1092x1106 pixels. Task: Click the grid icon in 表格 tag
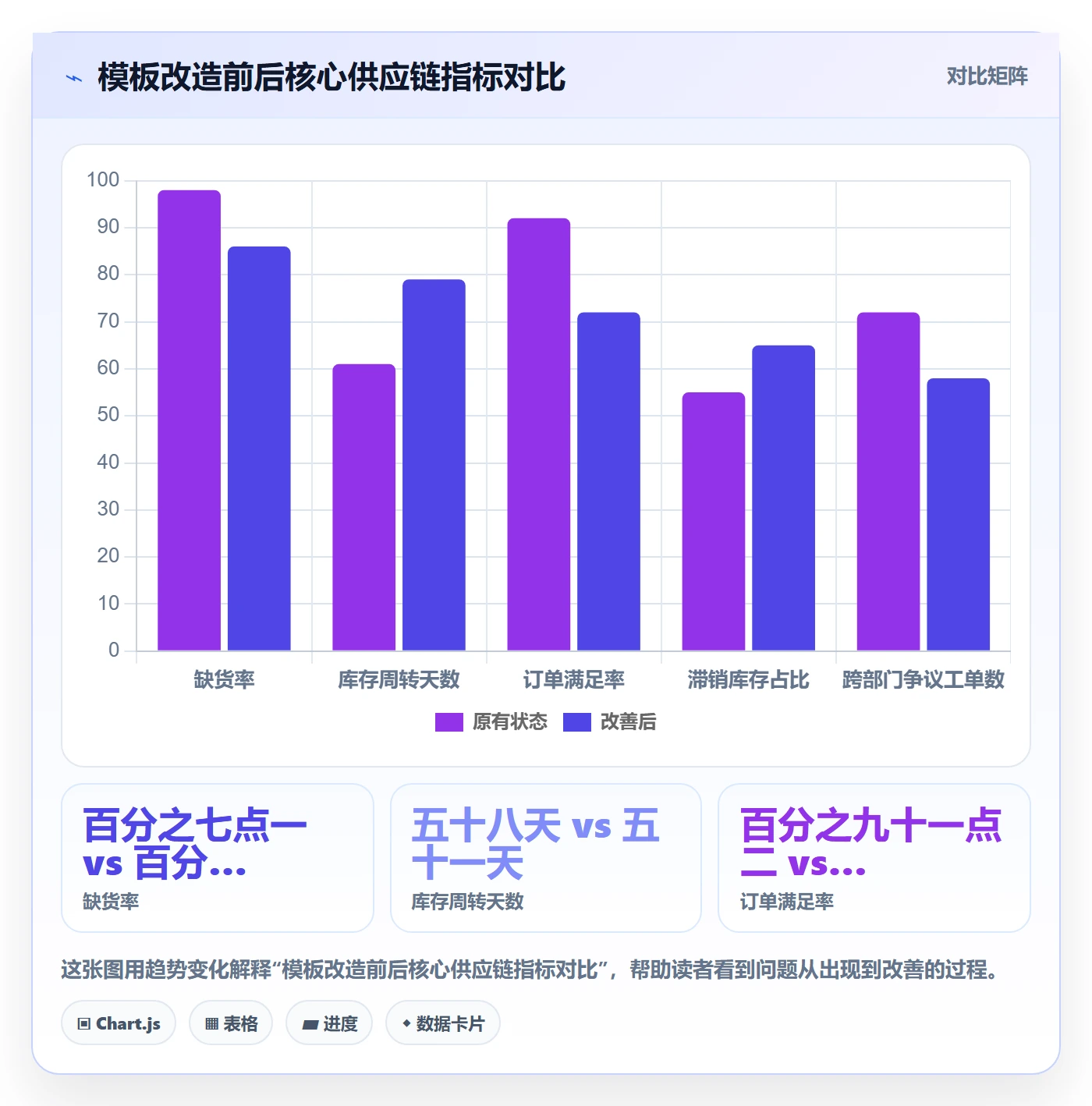(211, 1024)
